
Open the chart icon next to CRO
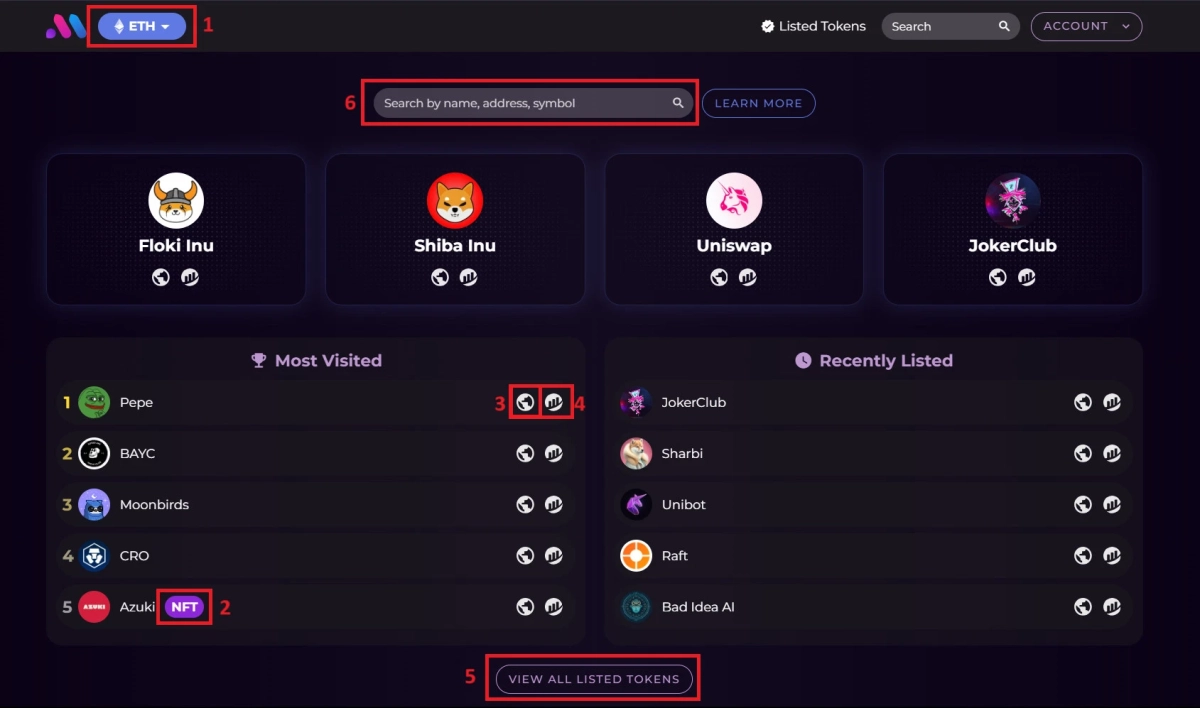[552, 555]
